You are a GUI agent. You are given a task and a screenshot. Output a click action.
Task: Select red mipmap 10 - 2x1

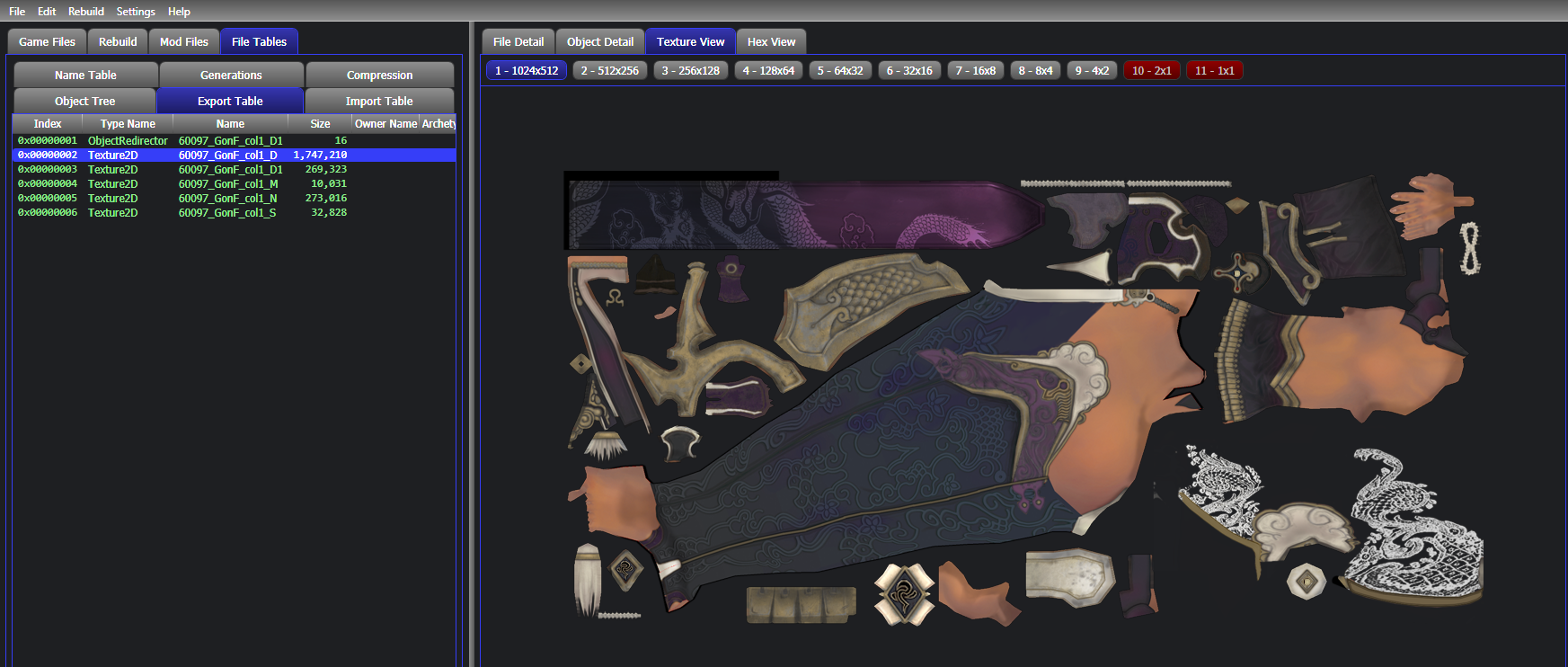pos(1152,70)
